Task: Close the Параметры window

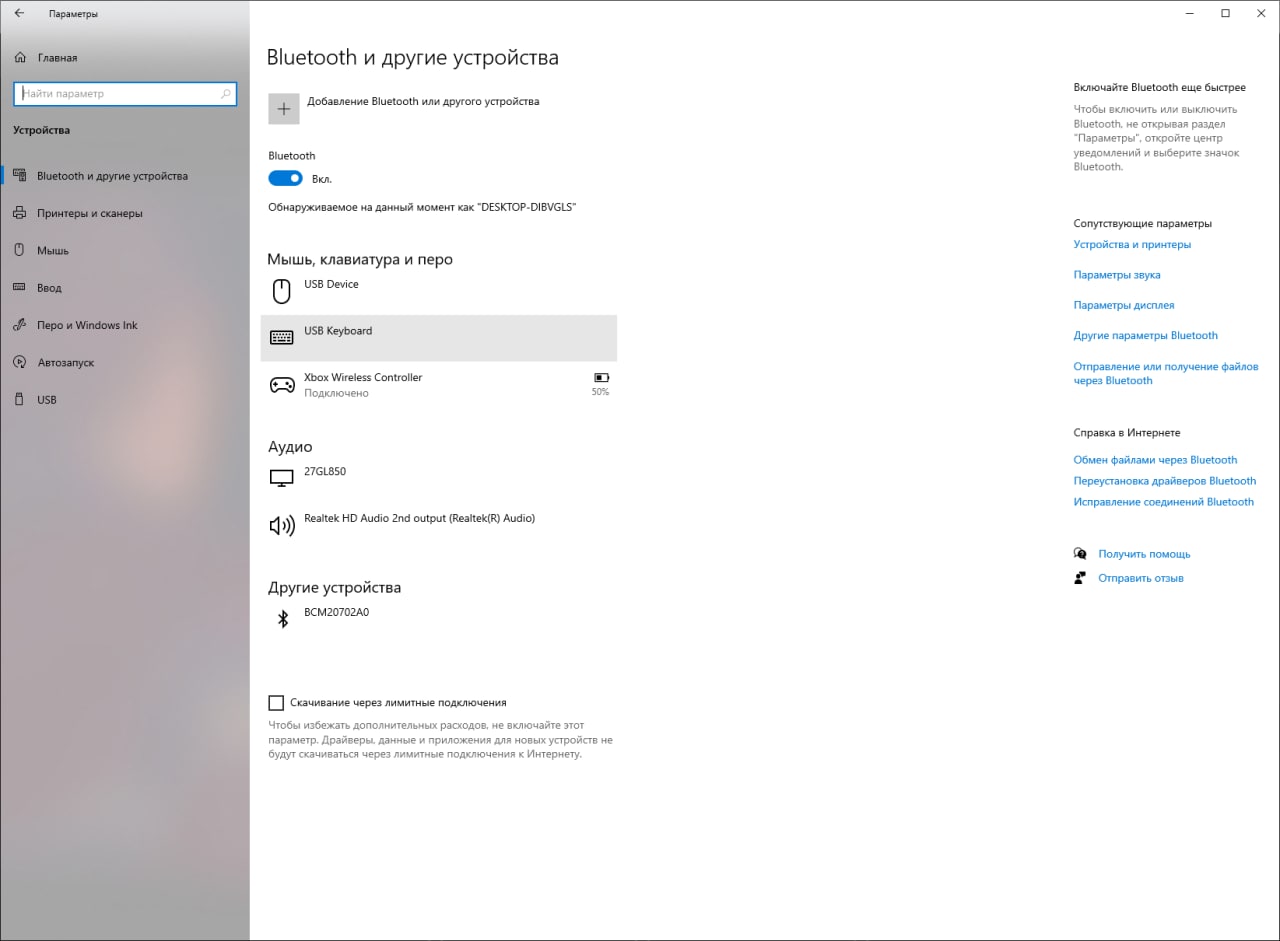Action: click(x=1261, y=14)
